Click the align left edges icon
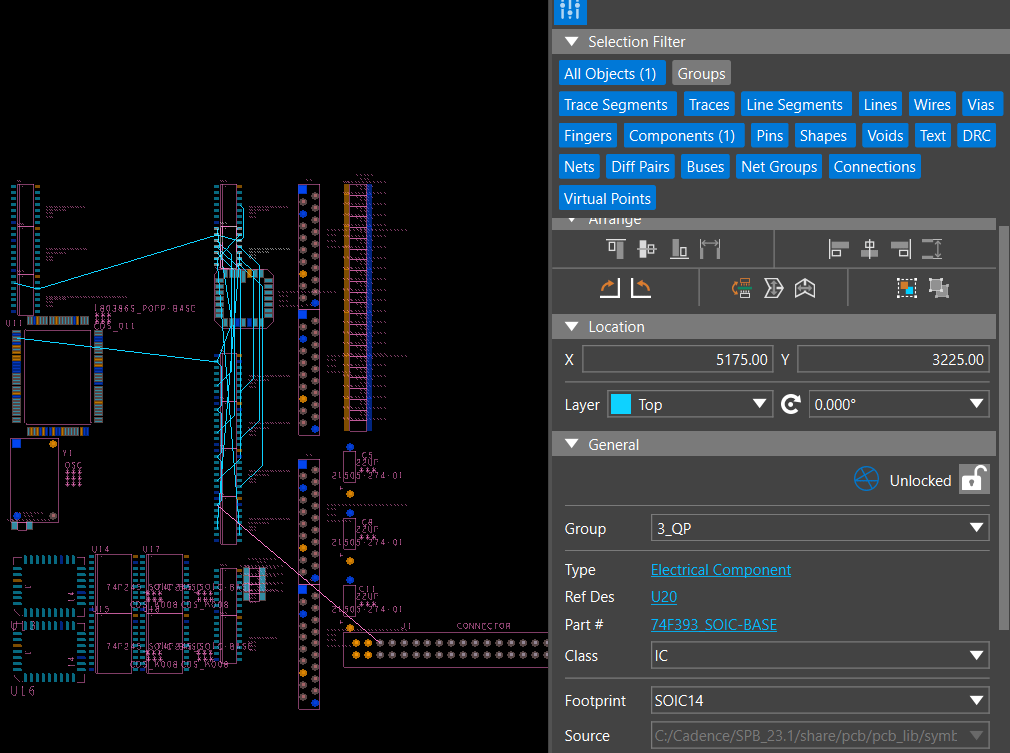 point(839,249)
